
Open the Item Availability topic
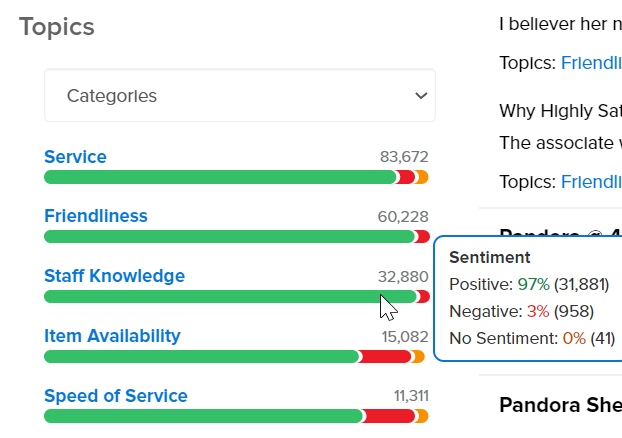point(112,336)
